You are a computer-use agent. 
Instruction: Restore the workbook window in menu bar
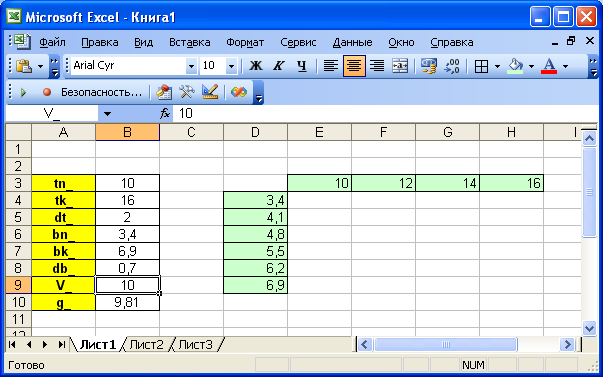pos(571,41)
